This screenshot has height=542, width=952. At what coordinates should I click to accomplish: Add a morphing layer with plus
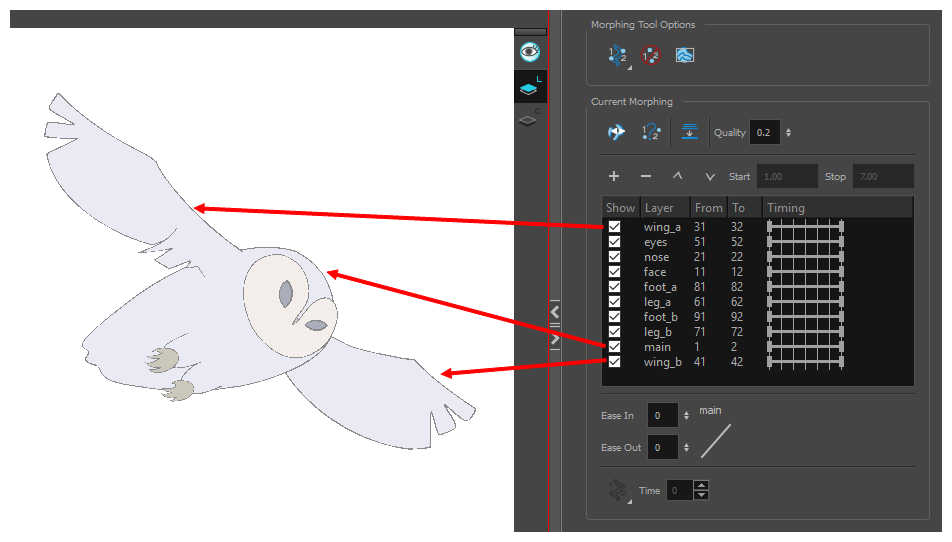pyautogui.click(x=614, y=176)
